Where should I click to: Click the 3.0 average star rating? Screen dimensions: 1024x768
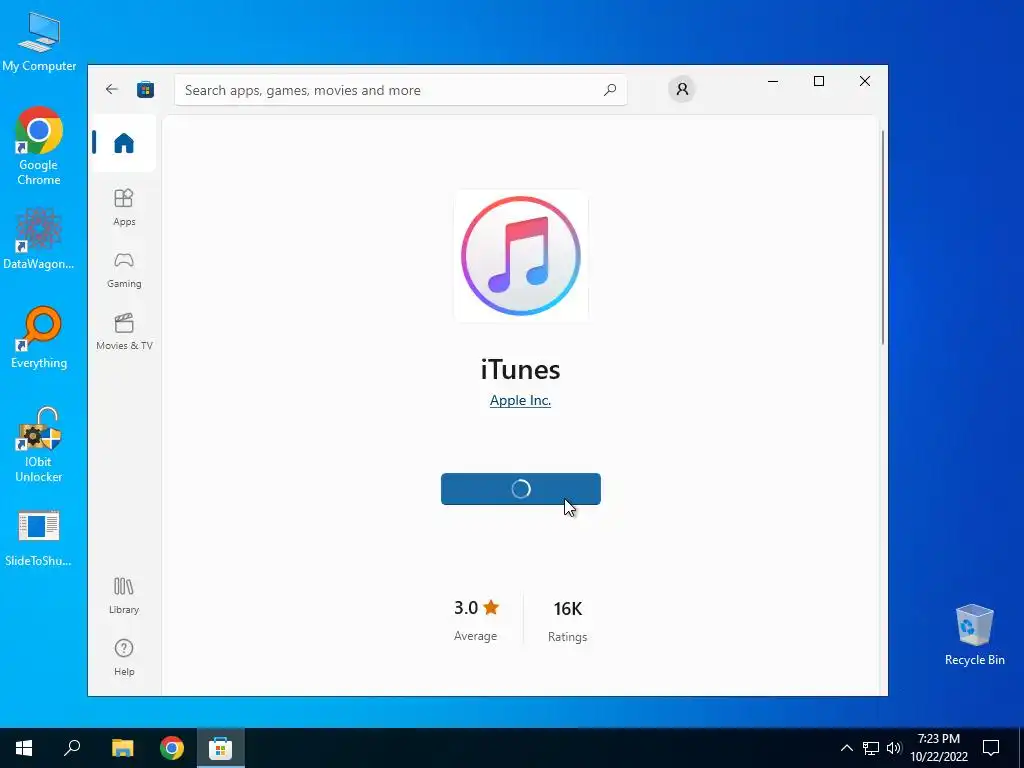tap(476, 619)
